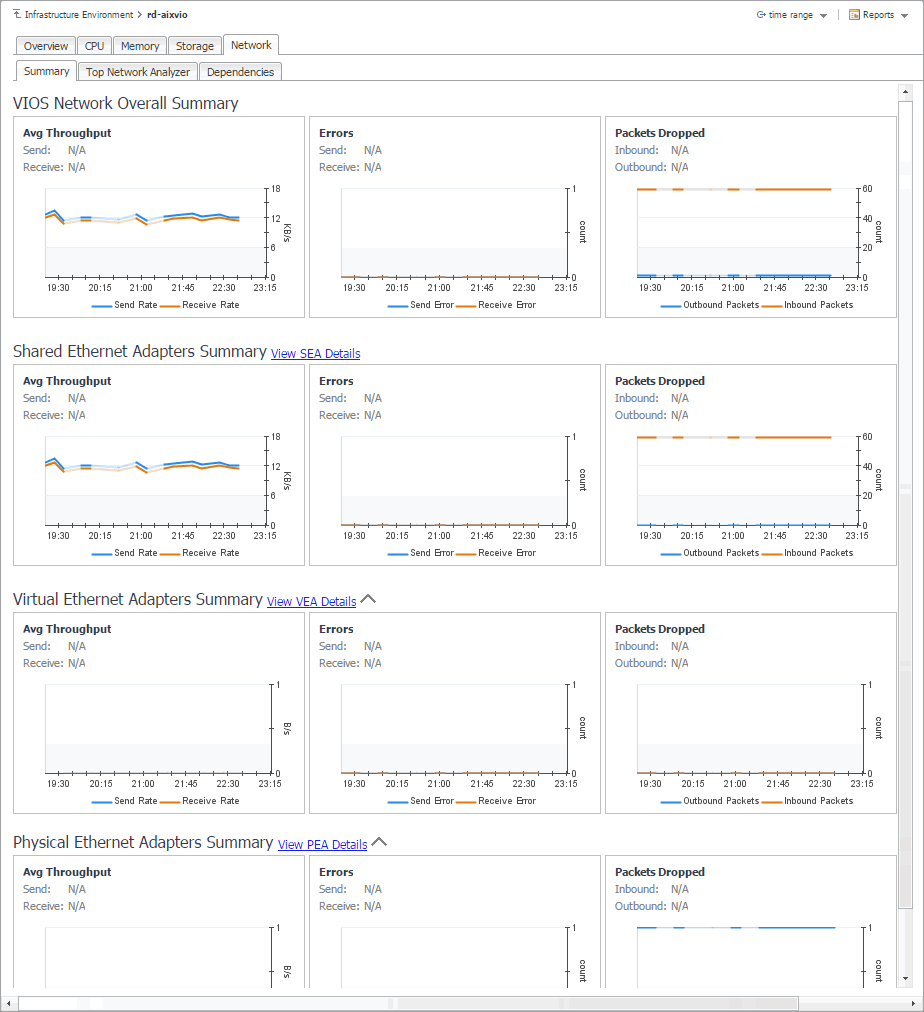This screenshot has width=924, height=1012.
Task: Select the Dependencies subtab
Action: [240, 72]
